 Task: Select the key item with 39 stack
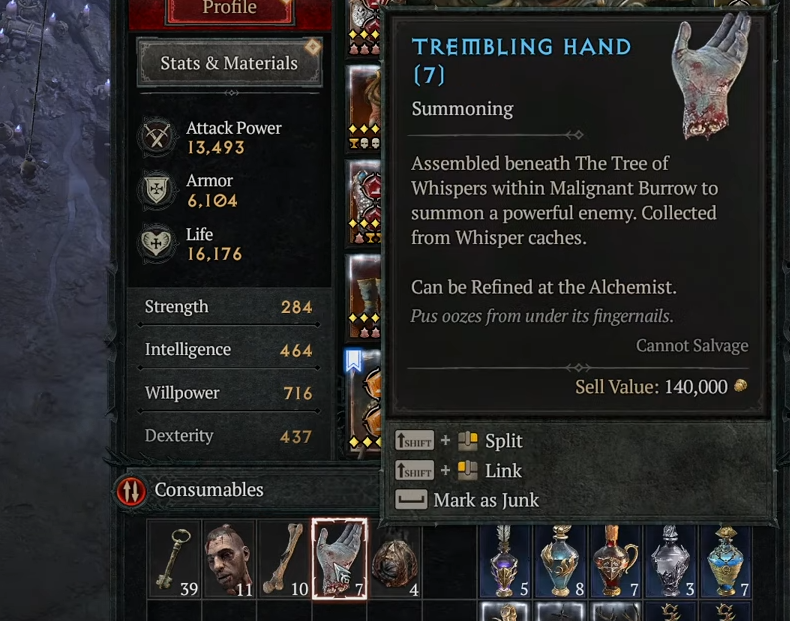[174, 560]
